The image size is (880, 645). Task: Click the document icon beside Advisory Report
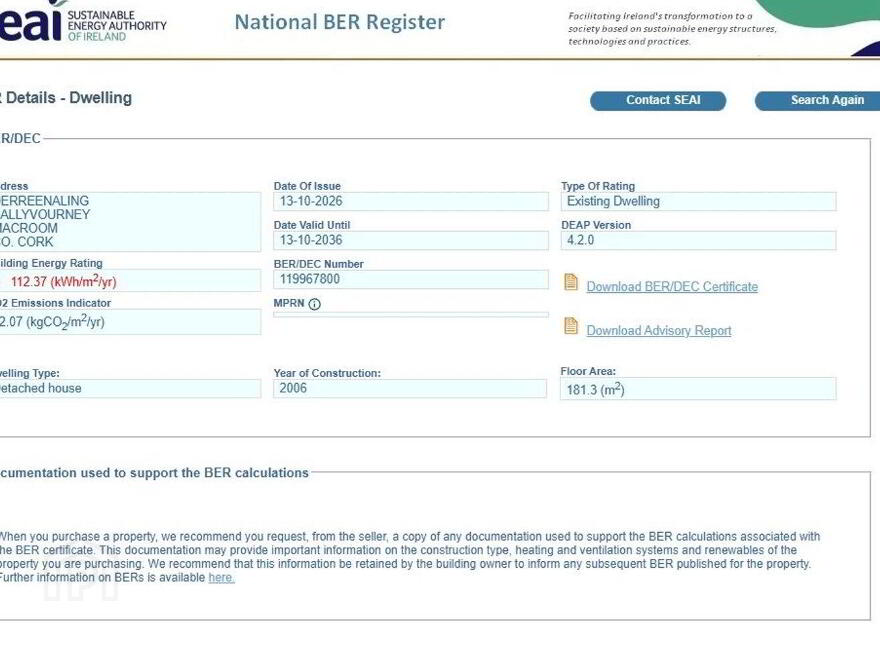571,326
